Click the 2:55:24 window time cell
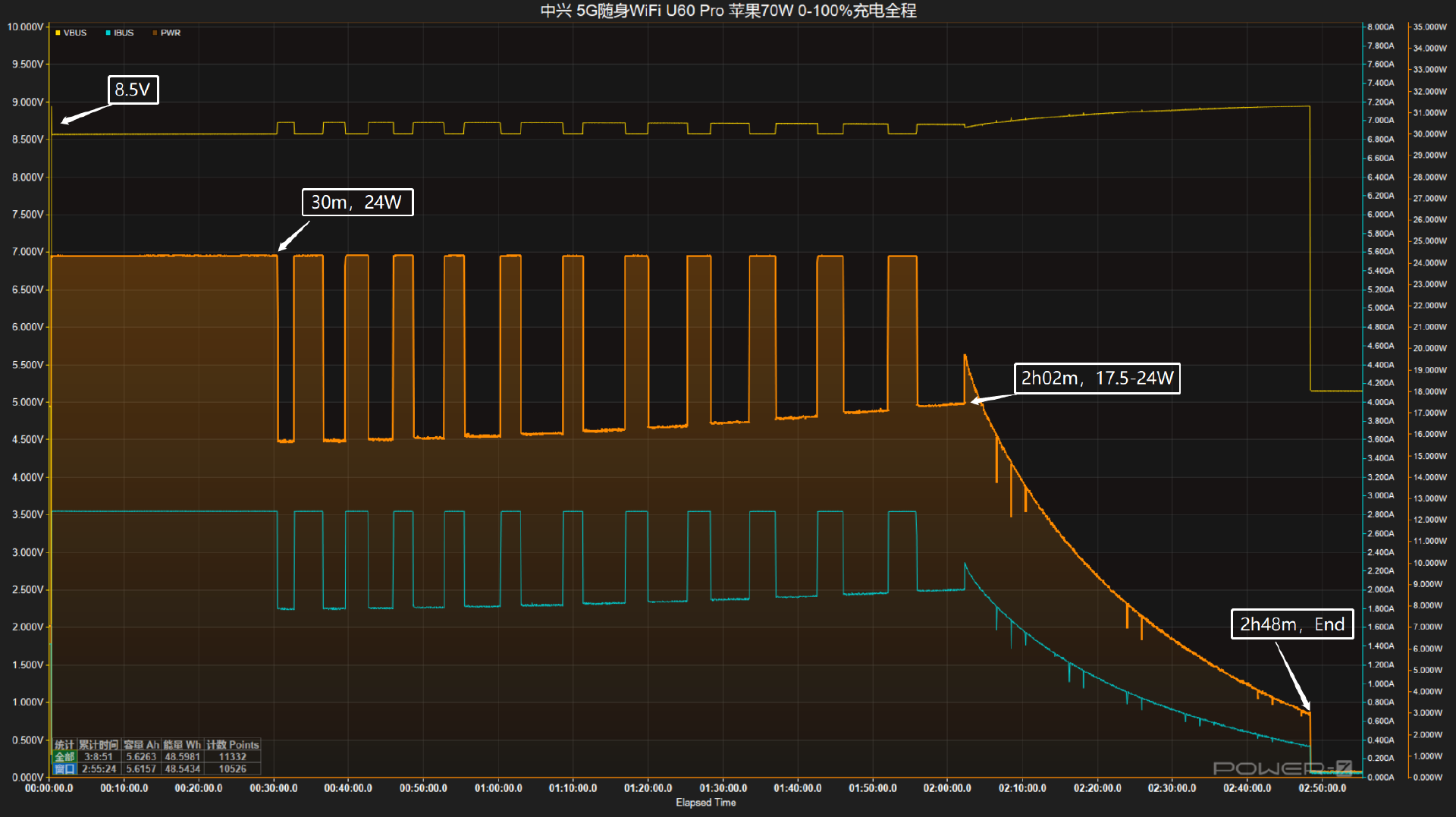Screen dimensions: 1456x817 pos(99,768)
